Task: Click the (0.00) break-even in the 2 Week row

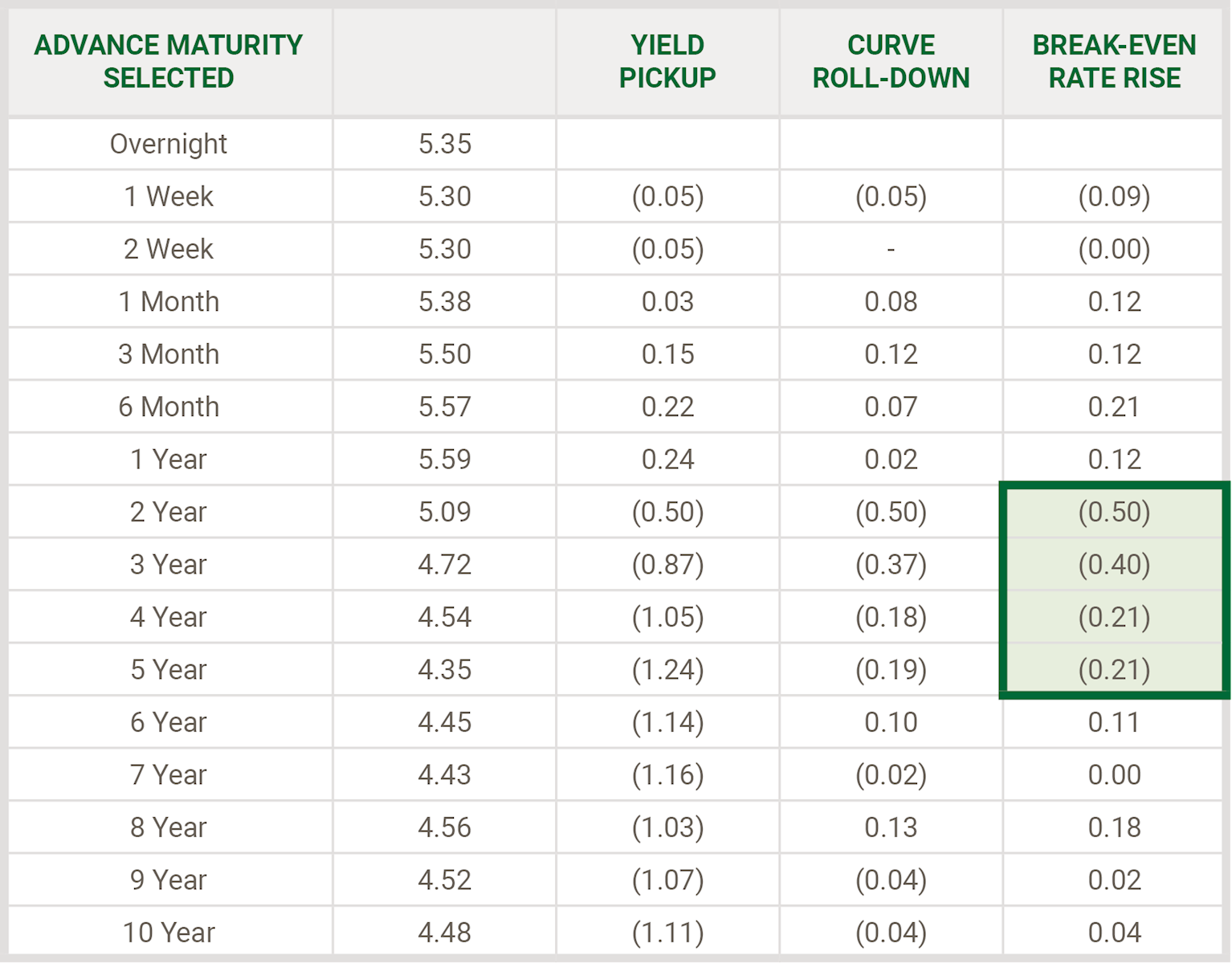Action: [1114, 249]
